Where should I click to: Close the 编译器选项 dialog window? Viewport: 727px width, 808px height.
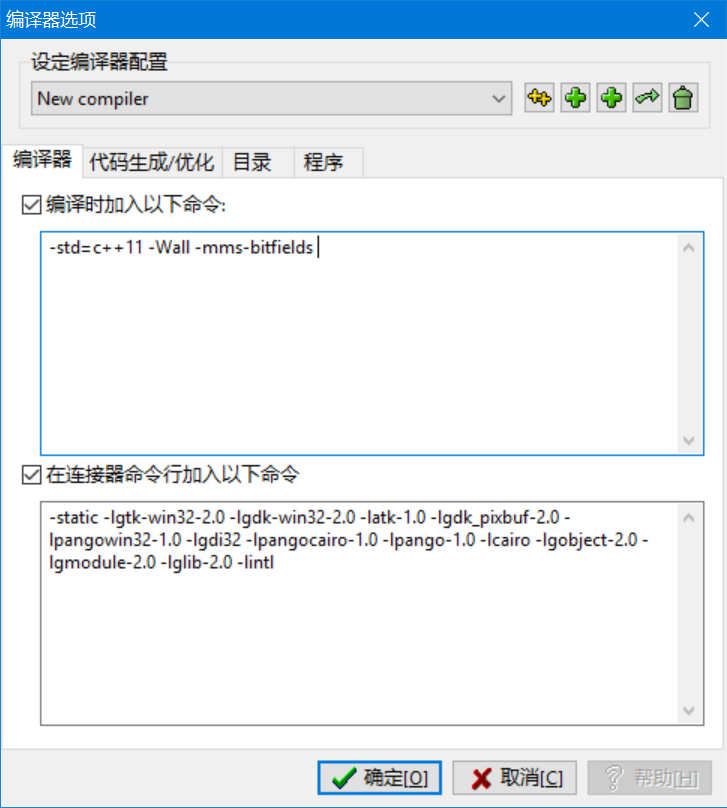tap(701, 20)
